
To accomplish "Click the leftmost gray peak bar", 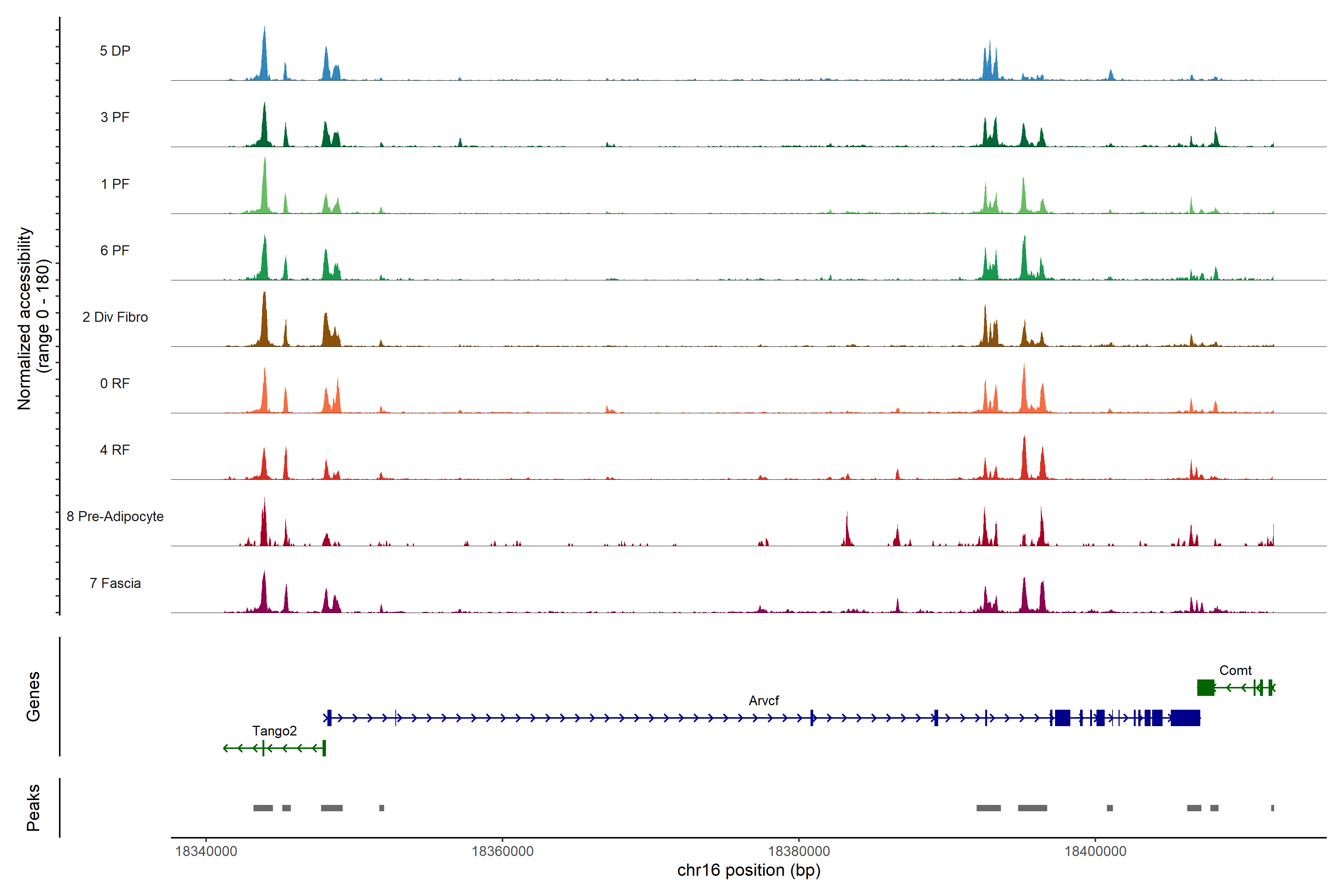I will click(263, 808).
